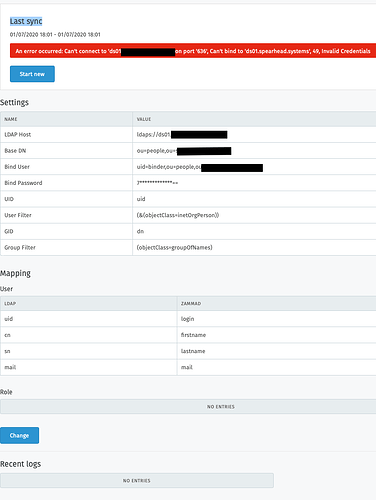This screenshot has width=376, height=500.
Task: Click the User subheading under Mapping
Action: [6, 289]
